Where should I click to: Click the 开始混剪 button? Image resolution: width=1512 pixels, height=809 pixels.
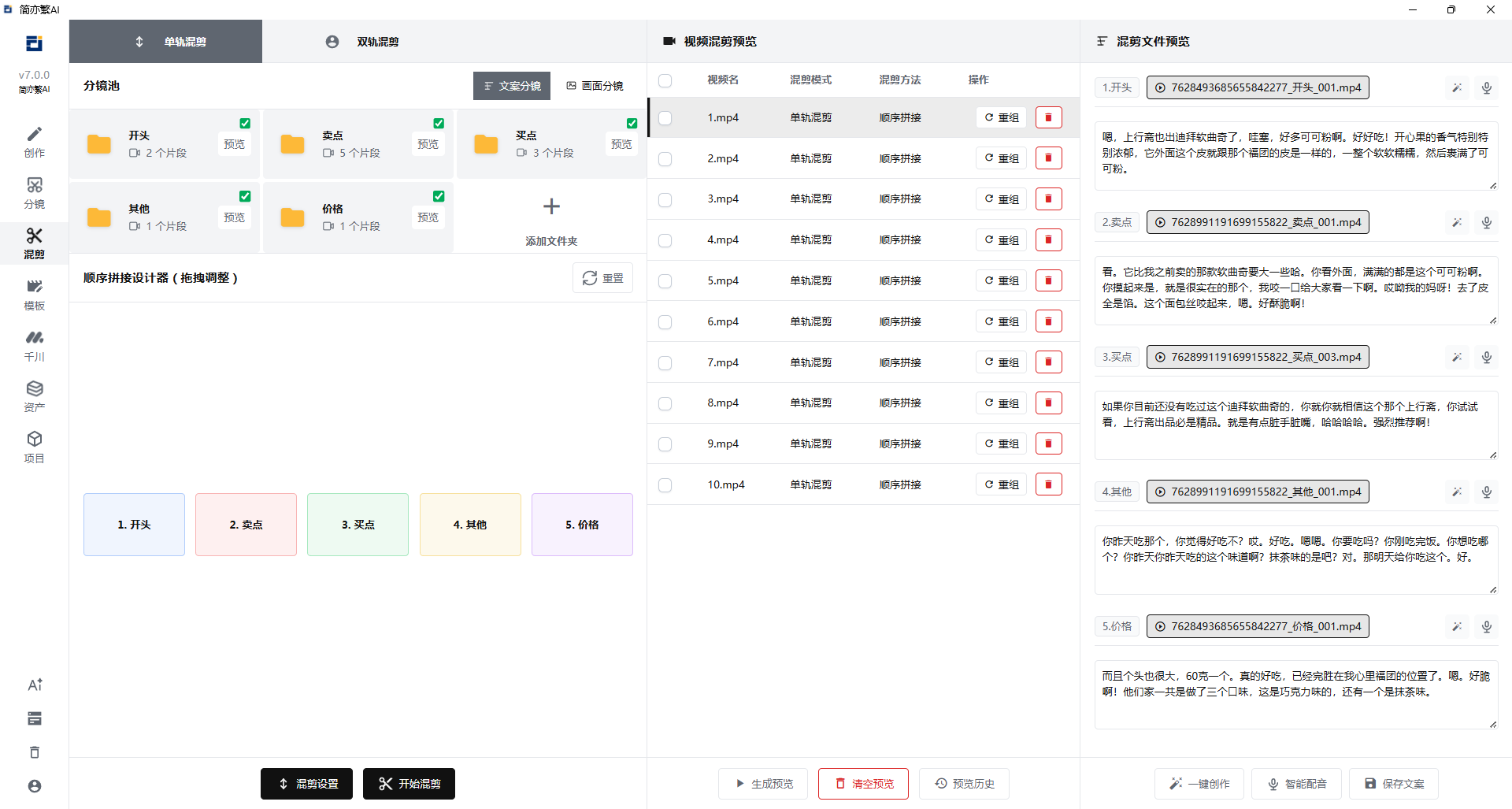(x=409, y=784)
